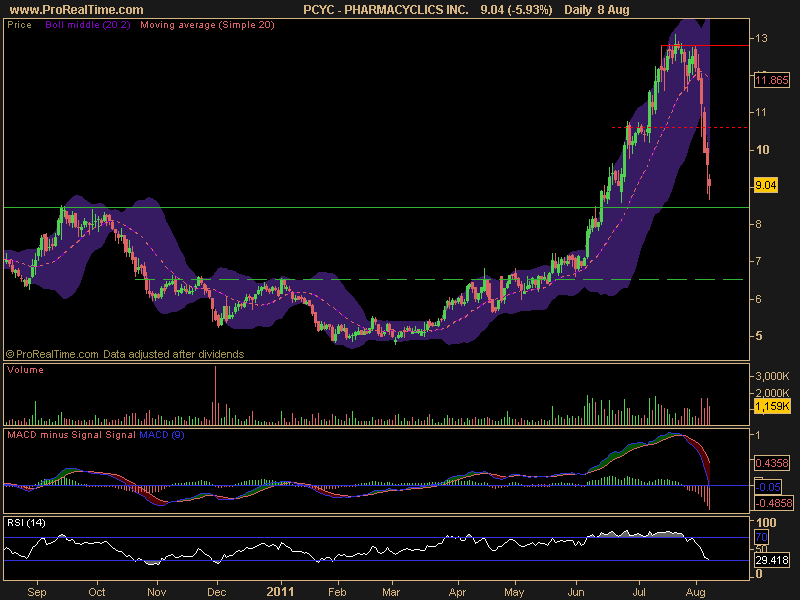Click the Nov label on time axis
Viewport: 800px width, 600px height.
click(157, 592)
